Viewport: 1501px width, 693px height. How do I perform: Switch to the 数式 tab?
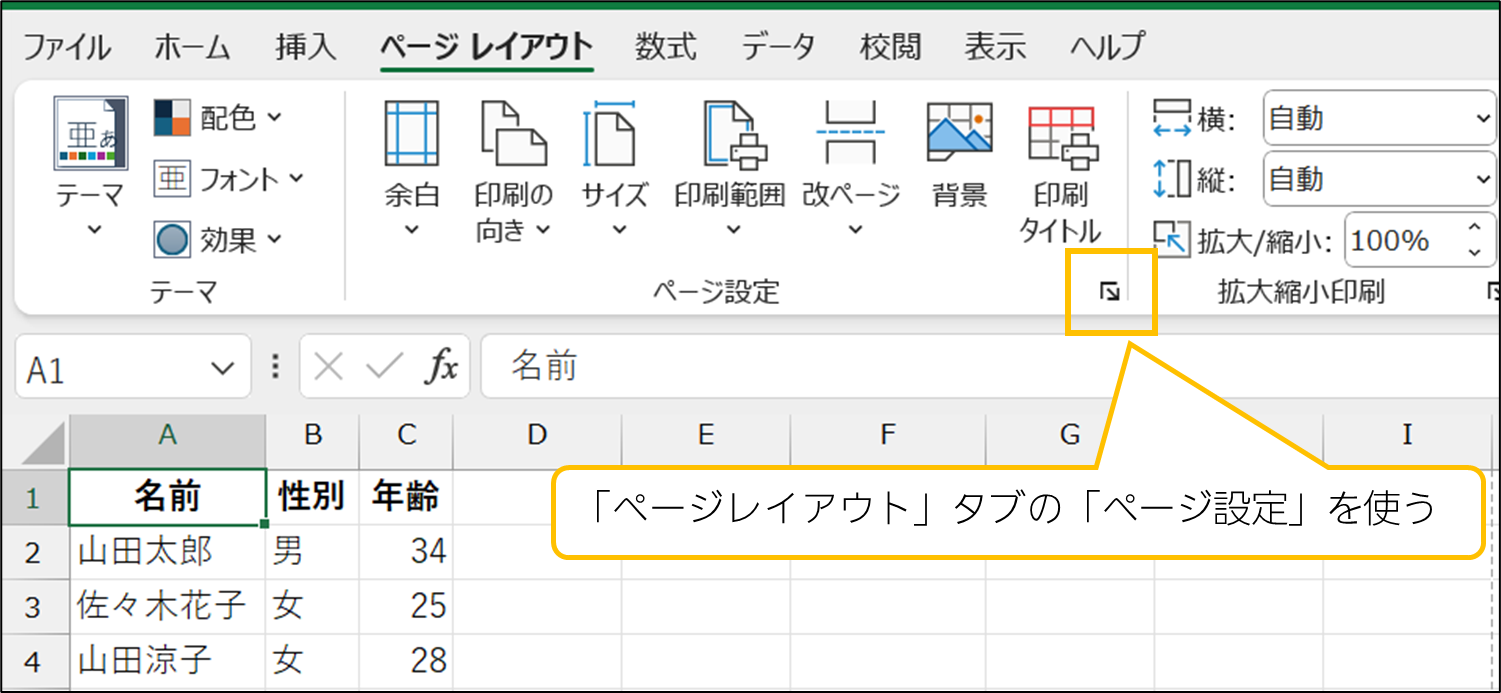point(665,47)
